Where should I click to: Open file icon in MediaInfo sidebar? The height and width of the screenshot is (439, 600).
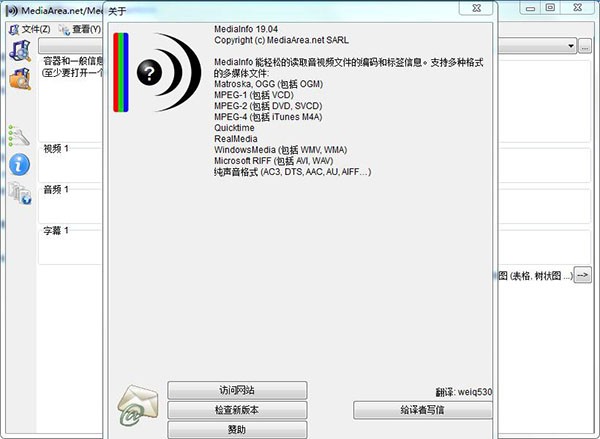coord(20,51)
